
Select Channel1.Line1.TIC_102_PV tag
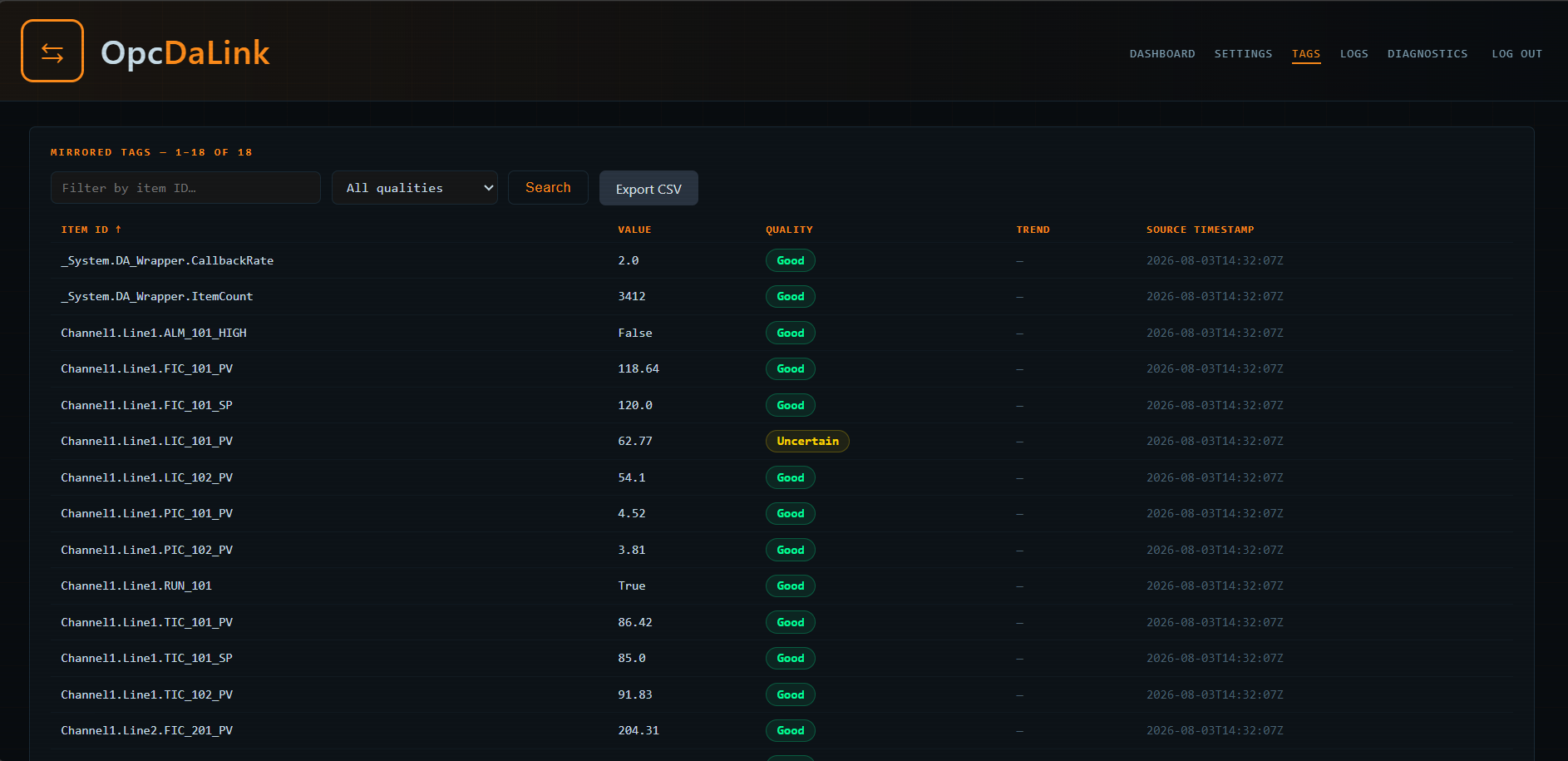[x=146, y=694]
